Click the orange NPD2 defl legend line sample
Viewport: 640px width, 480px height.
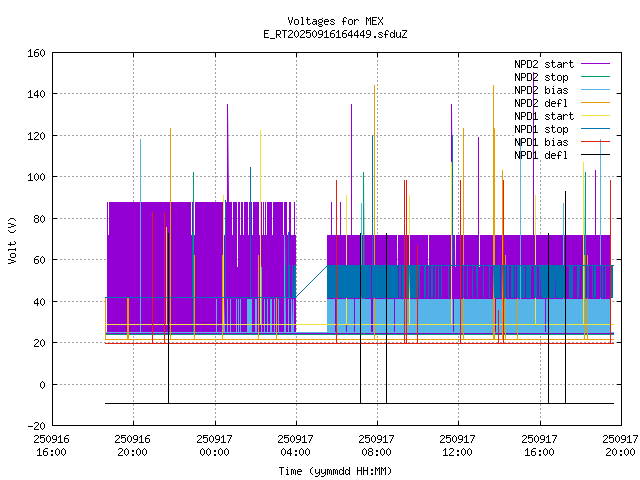[594, 103]
